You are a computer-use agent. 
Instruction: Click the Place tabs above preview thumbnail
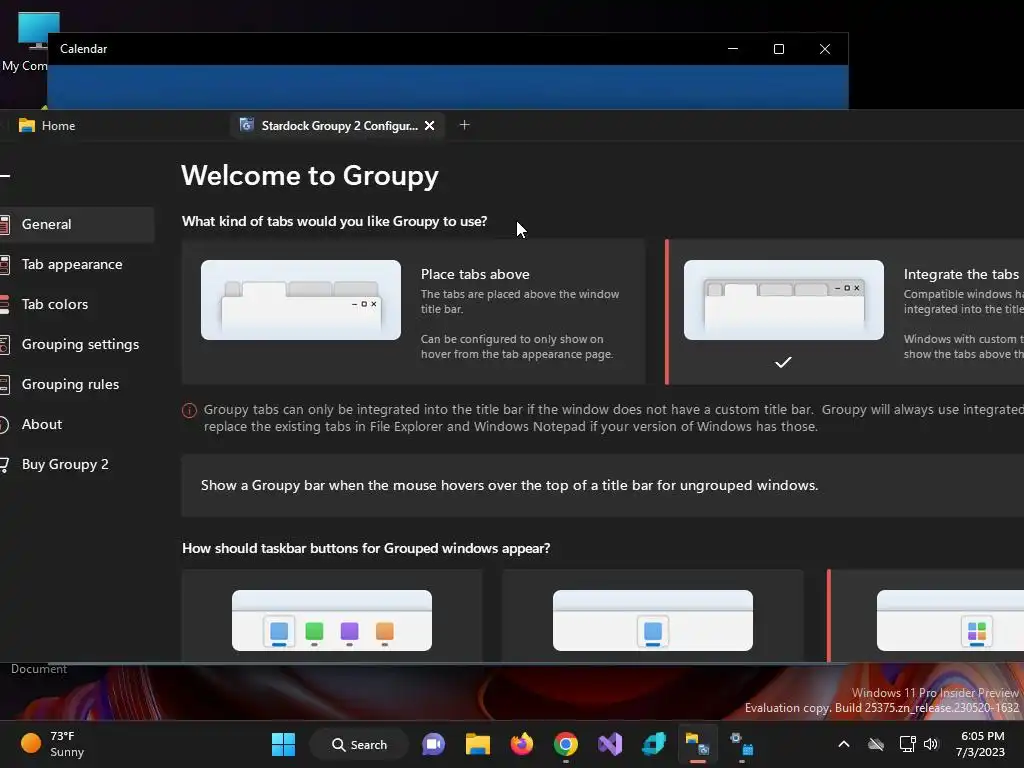pos(301,300)
